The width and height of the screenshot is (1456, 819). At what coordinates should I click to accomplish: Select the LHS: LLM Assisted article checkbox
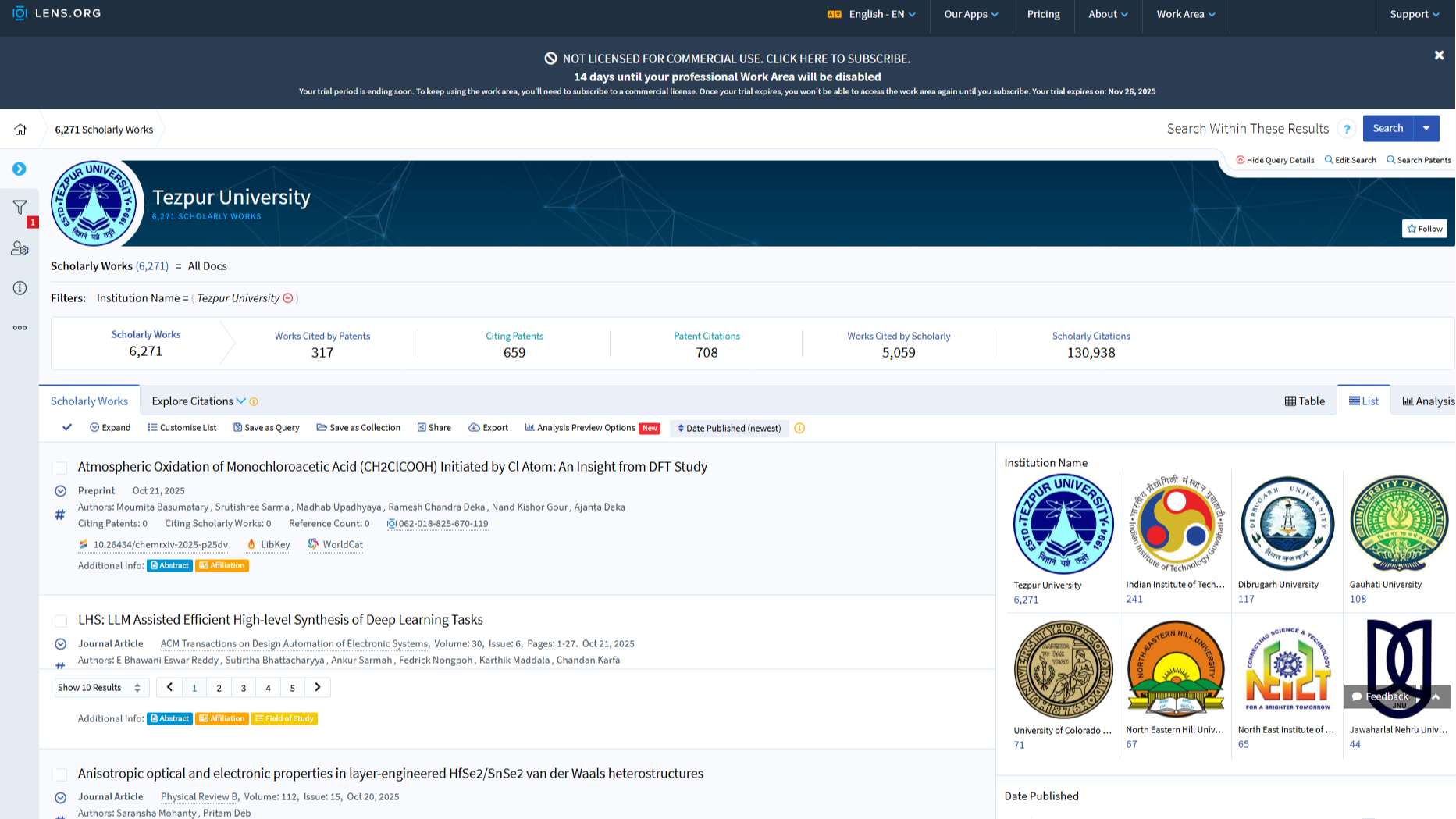click(61, 621)
